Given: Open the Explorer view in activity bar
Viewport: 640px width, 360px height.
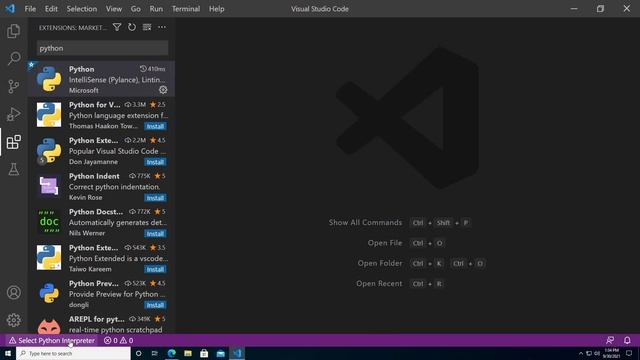Looking at the screenshot, I should (x=13, y=31).
